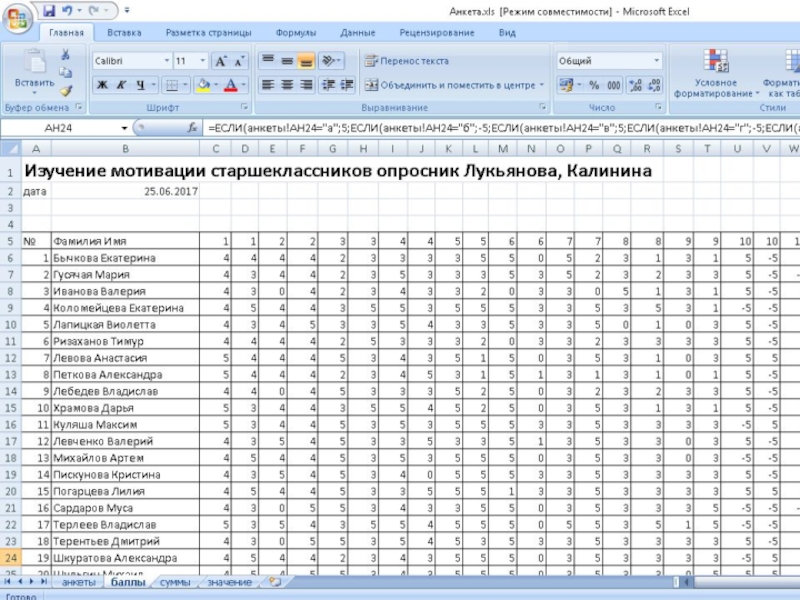Click the font color red A button
The image size is (800, 600).
coord(230,86)
